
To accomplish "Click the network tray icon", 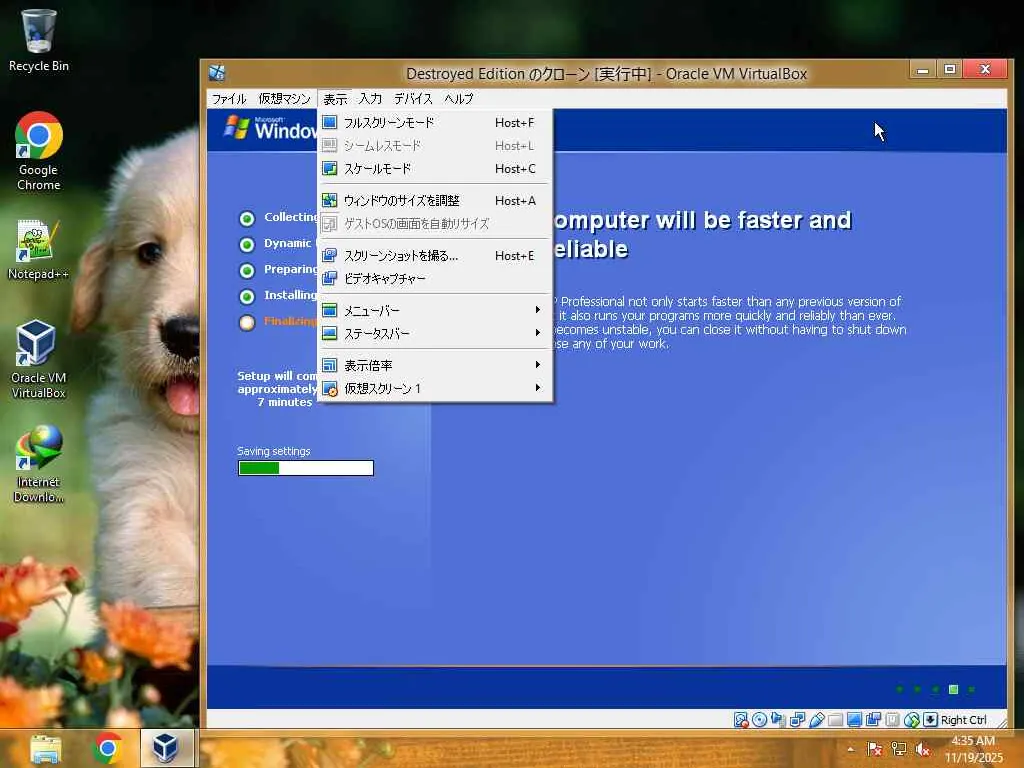I will coord(899,749).
